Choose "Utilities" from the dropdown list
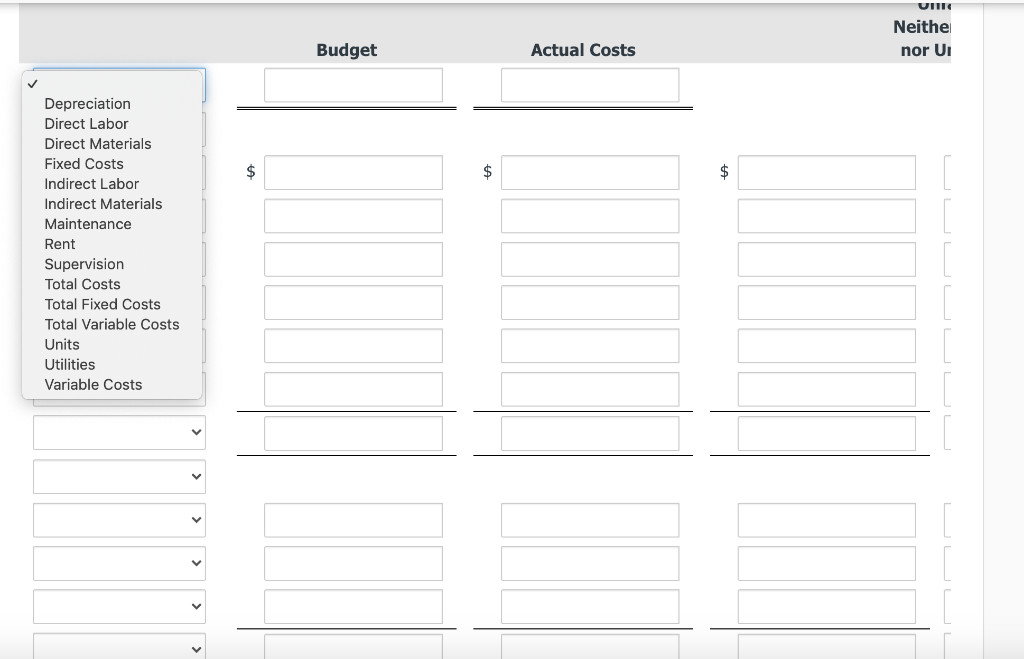The width and height of the screenshot is (1024, 659). 69,364
